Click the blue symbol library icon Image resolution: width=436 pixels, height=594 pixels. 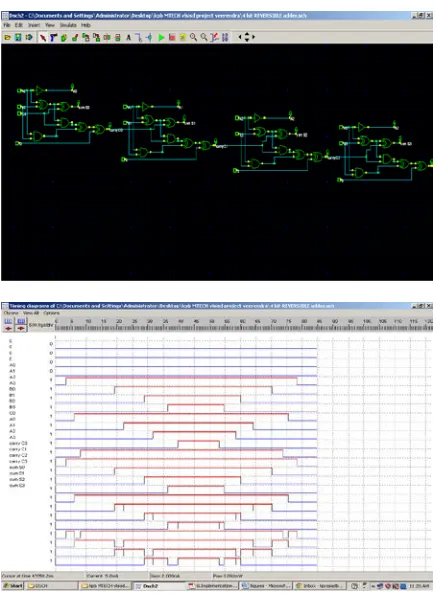[x=225, y=37]
